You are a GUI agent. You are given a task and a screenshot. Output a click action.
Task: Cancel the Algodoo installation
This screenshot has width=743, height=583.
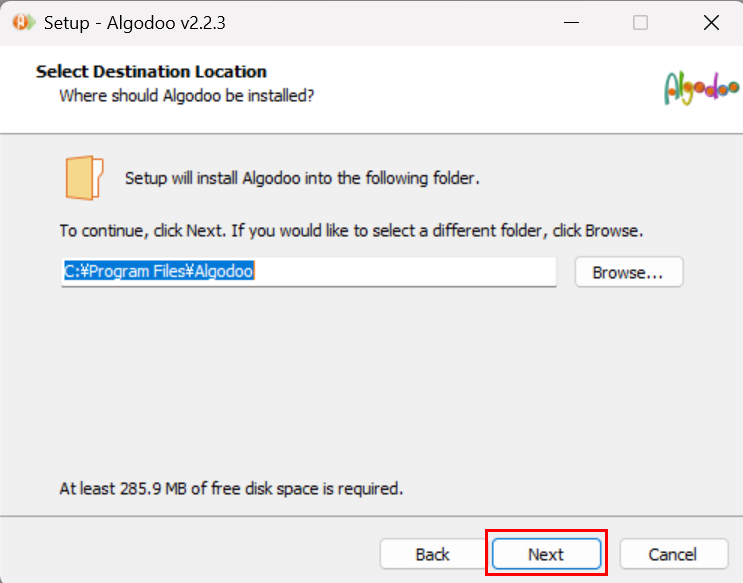(673, 554)
